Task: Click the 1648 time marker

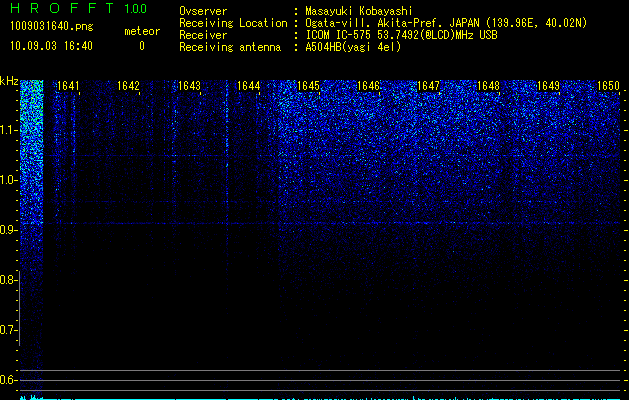Action: (489, 85)
